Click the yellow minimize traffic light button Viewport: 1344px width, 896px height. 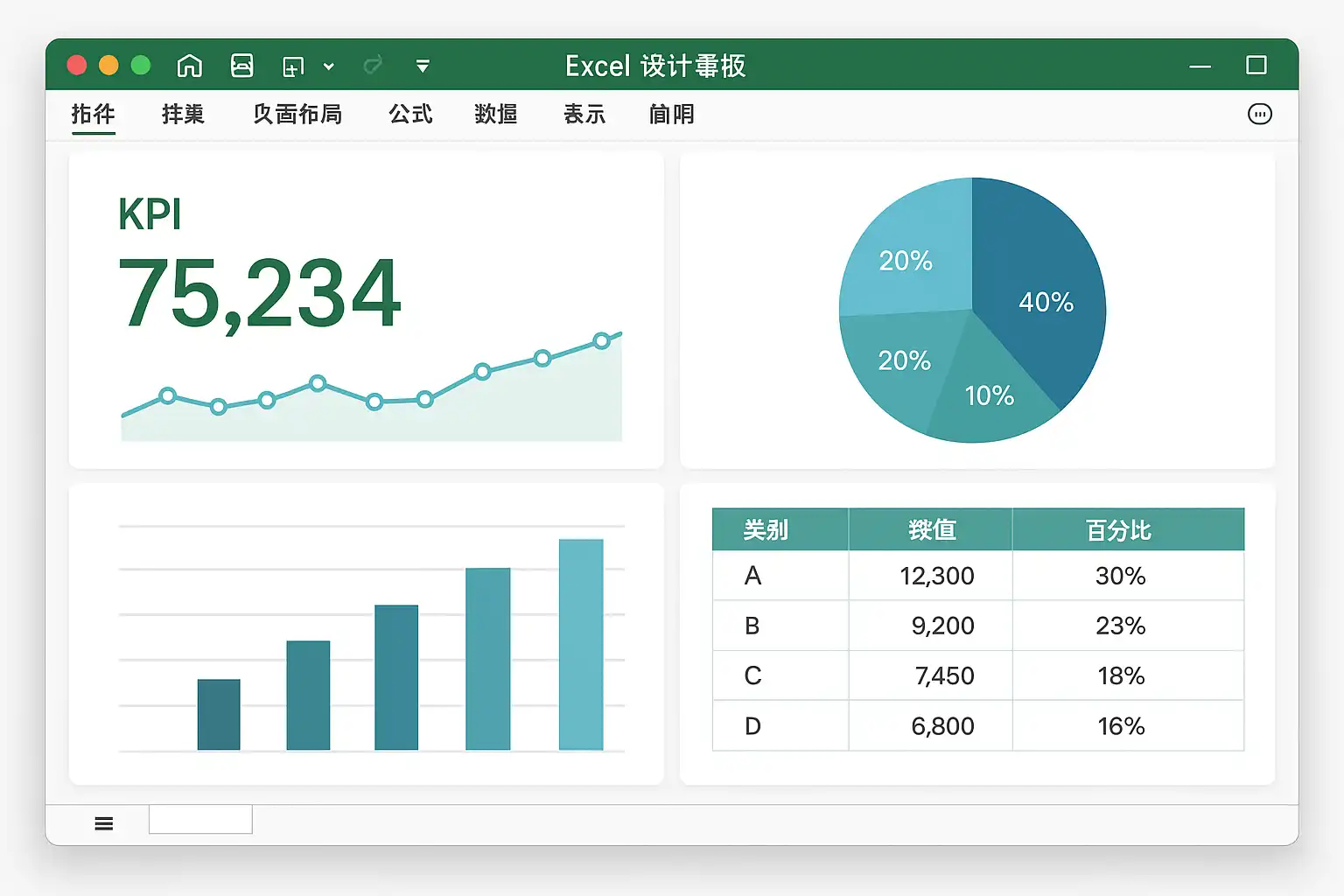pyautogui.click(x=108, y=66)
